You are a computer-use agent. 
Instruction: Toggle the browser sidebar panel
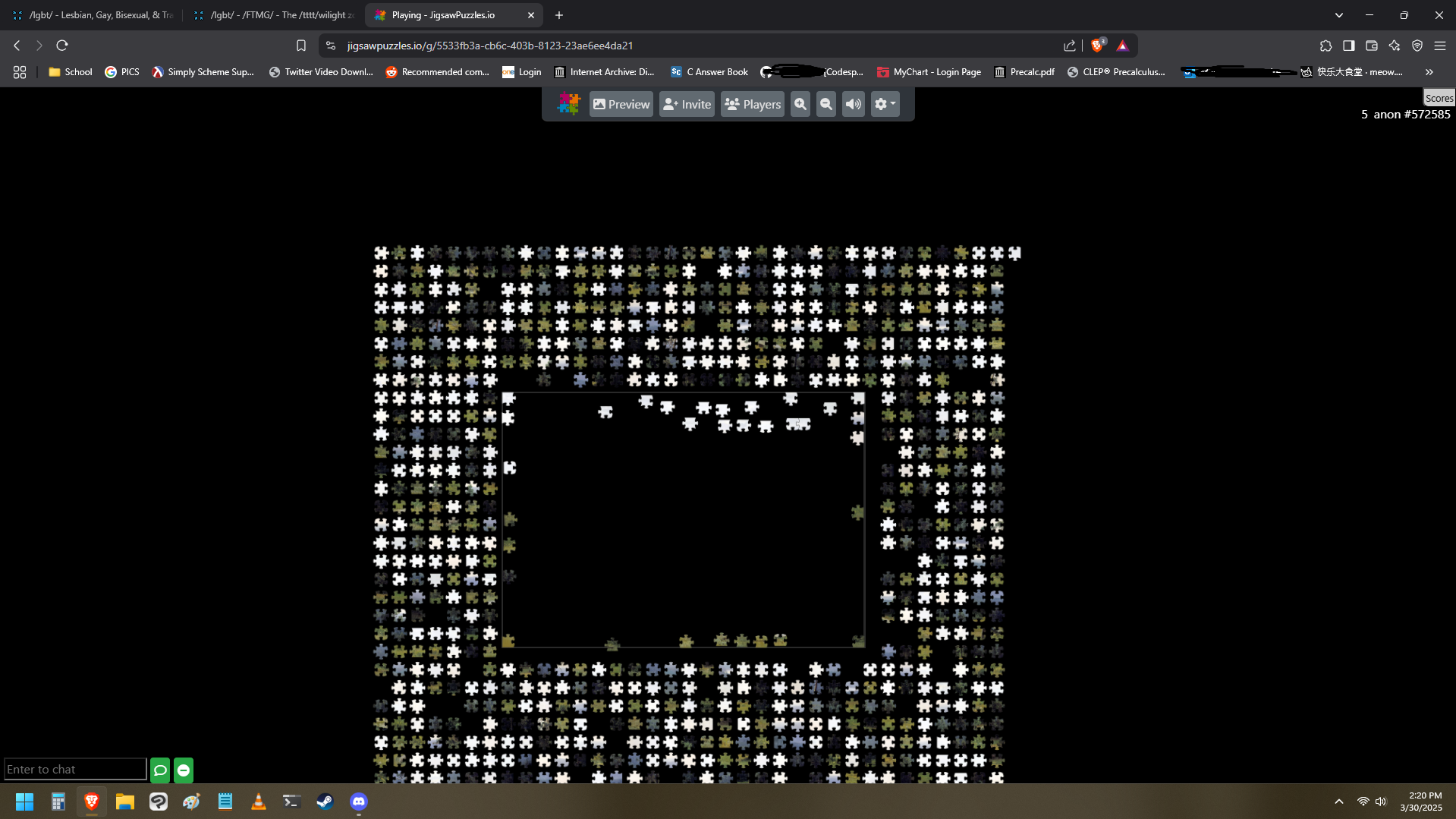(1348, 46)
